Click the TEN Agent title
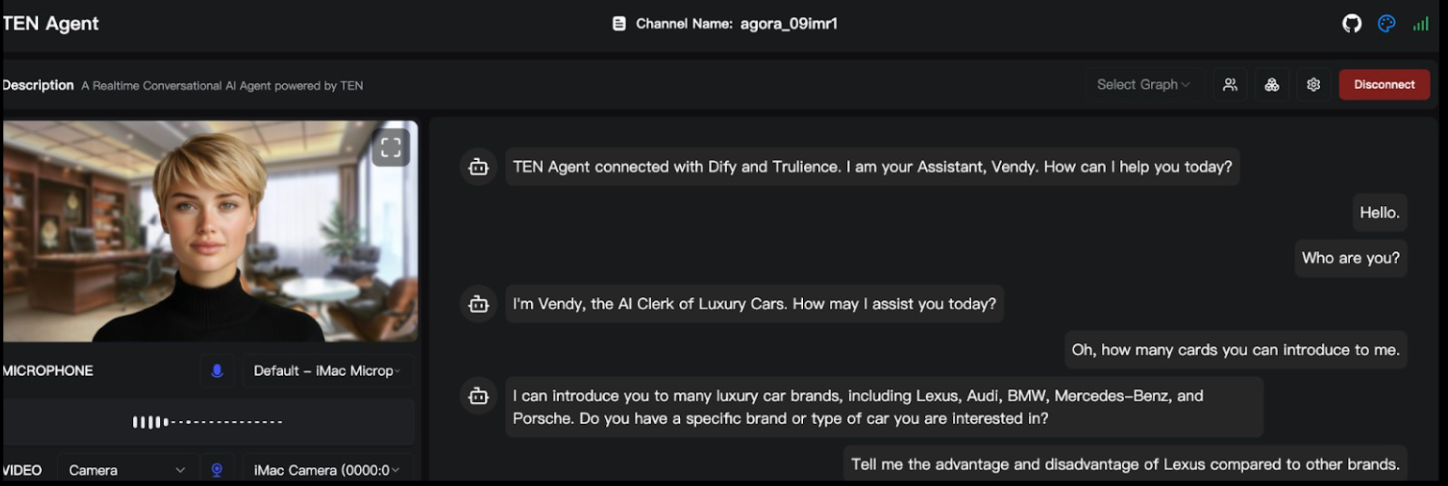 point(50,24)
